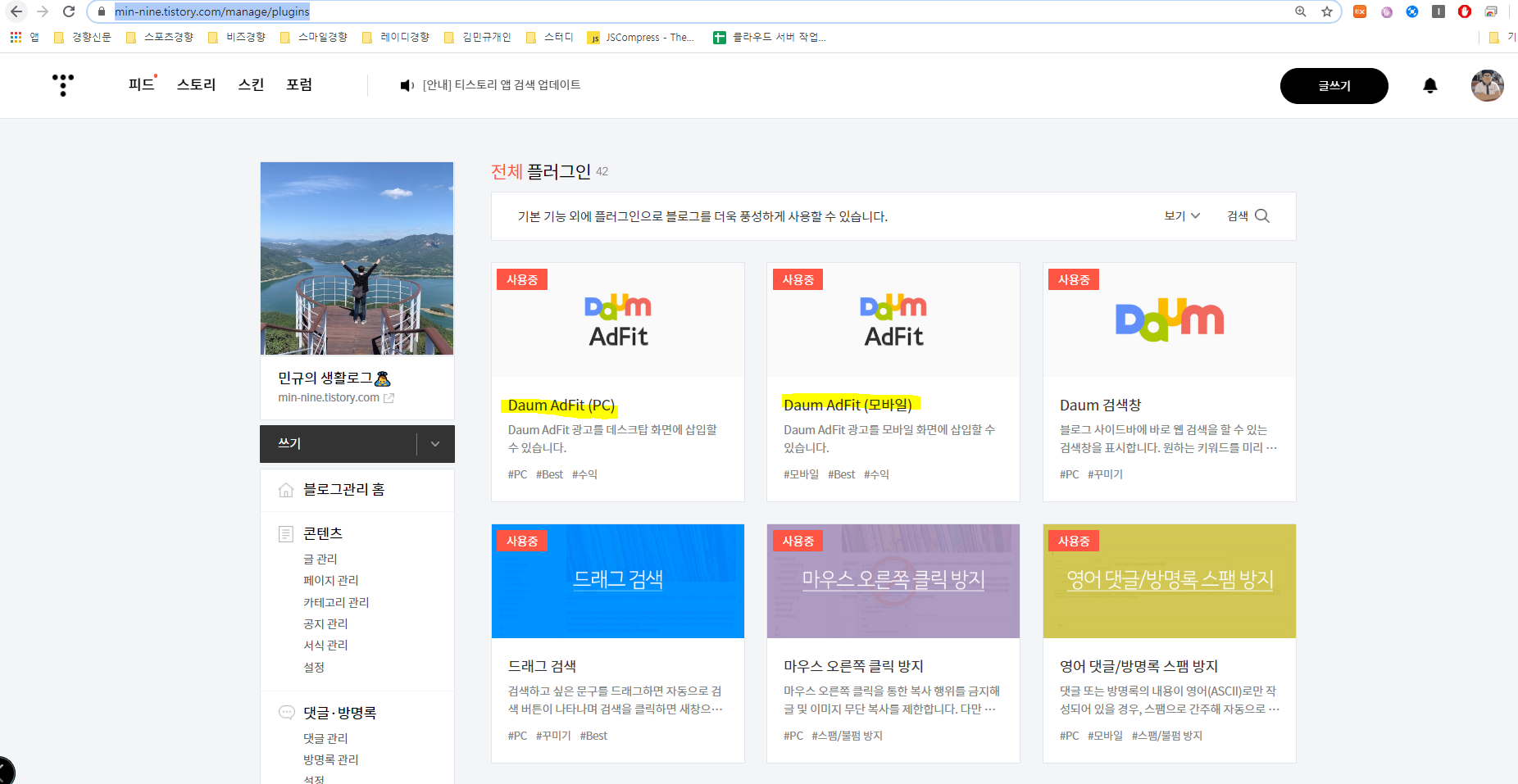The image size is (1518, 784).
Task: Open the 드래그 검색 plugin title
Action: click(542, 667)
